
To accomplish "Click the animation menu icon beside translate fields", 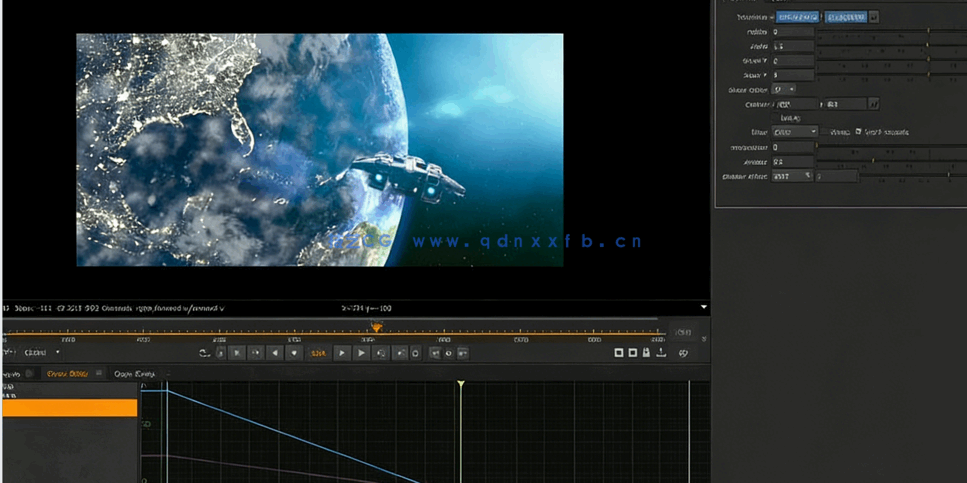I will [x=874, y=17].
